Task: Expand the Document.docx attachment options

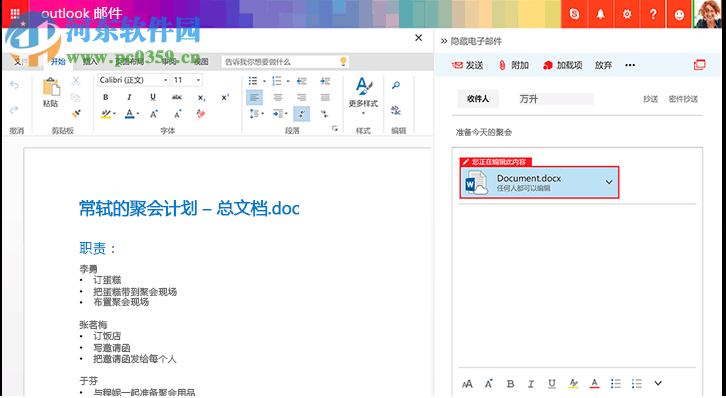Action: (x=609, y=182)
